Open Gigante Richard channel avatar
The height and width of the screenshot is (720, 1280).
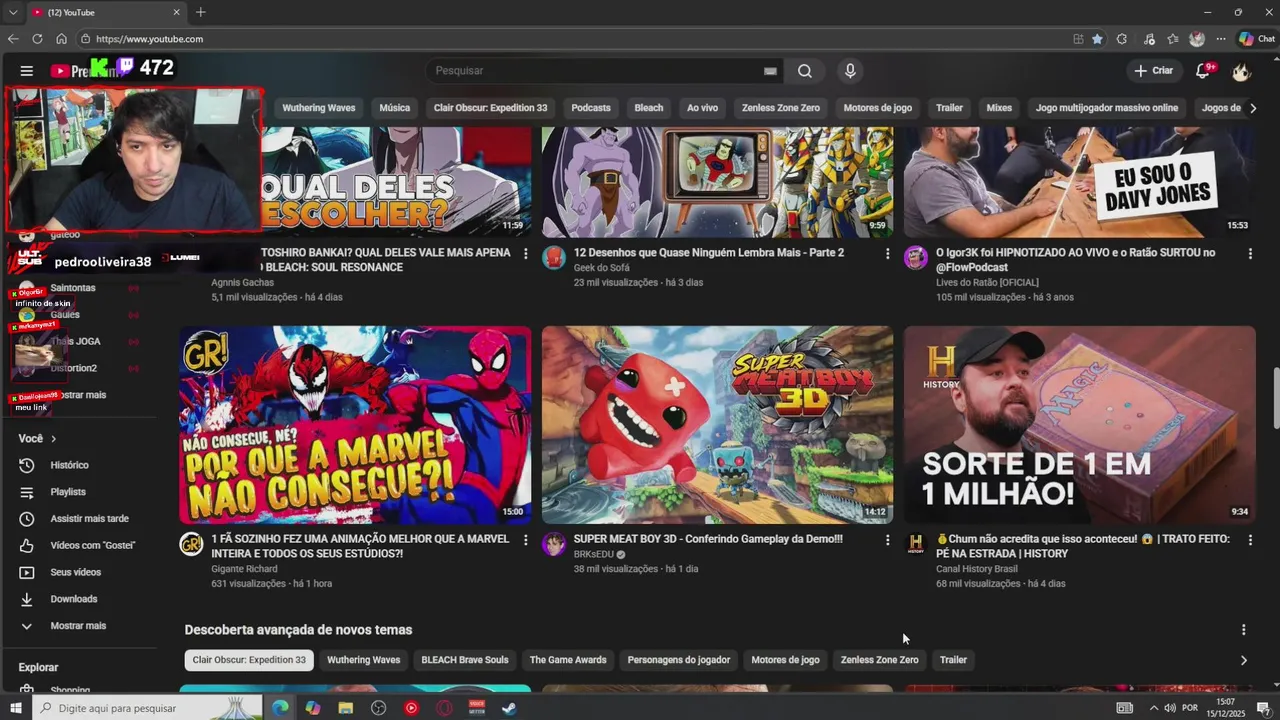(191, 544)
